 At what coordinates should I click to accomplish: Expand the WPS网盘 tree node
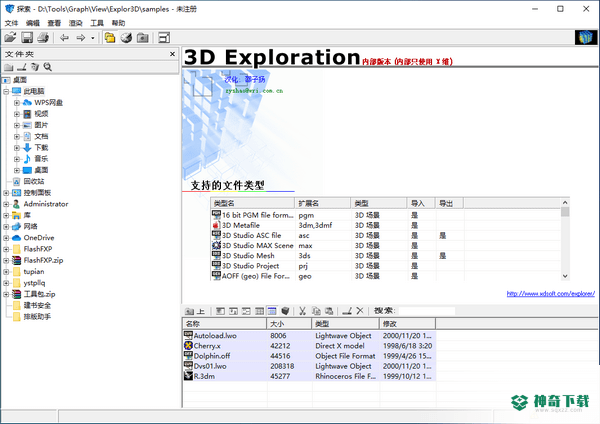(16, 103)
